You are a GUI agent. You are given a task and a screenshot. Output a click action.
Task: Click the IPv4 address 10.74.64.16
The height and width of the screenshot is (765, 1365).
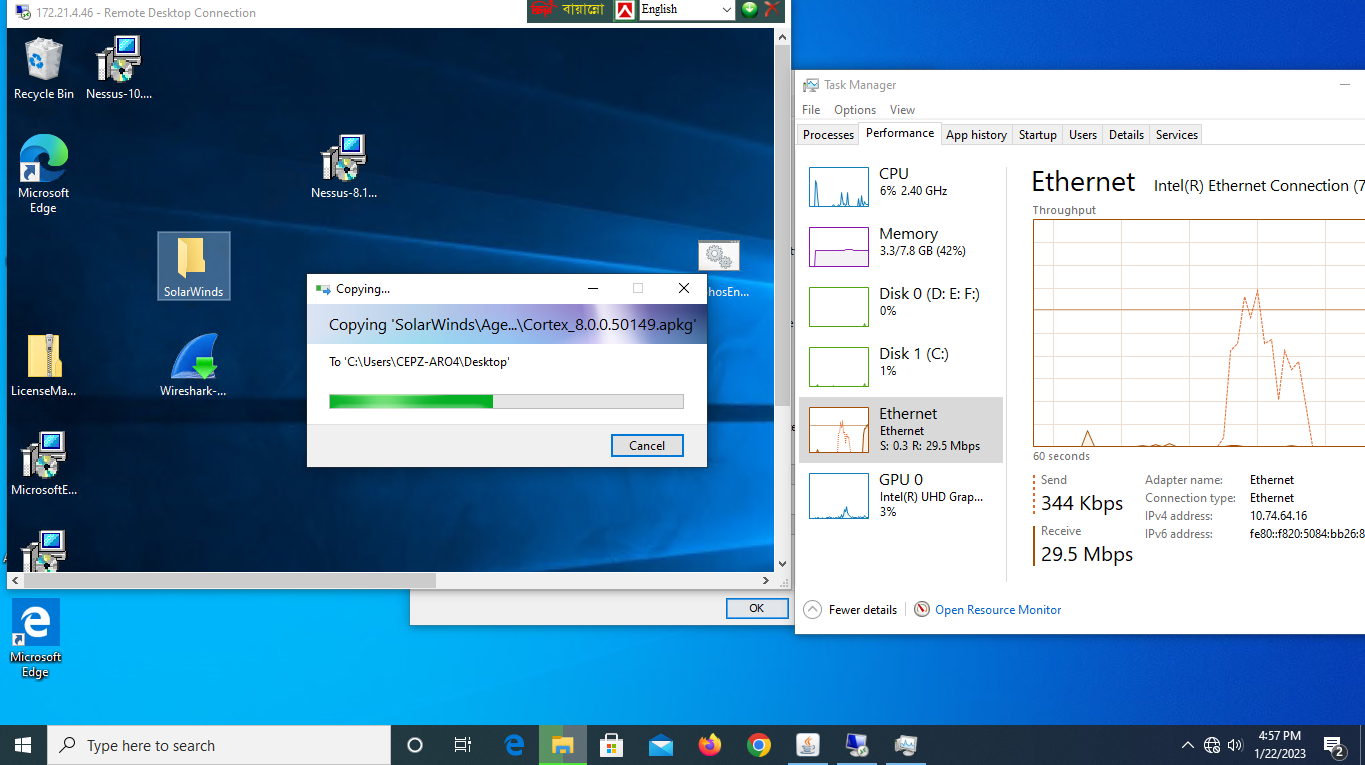(1278, 516)
